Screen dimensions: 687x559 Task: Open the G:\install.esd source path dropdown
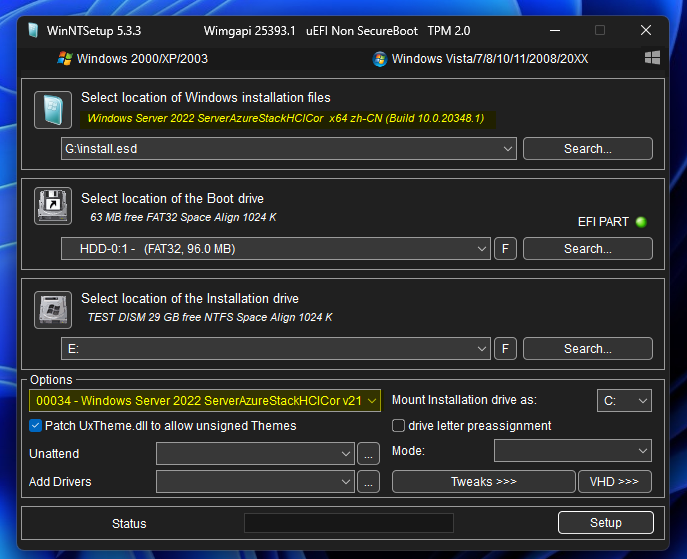pyautogui.click(x=289, y=149)
